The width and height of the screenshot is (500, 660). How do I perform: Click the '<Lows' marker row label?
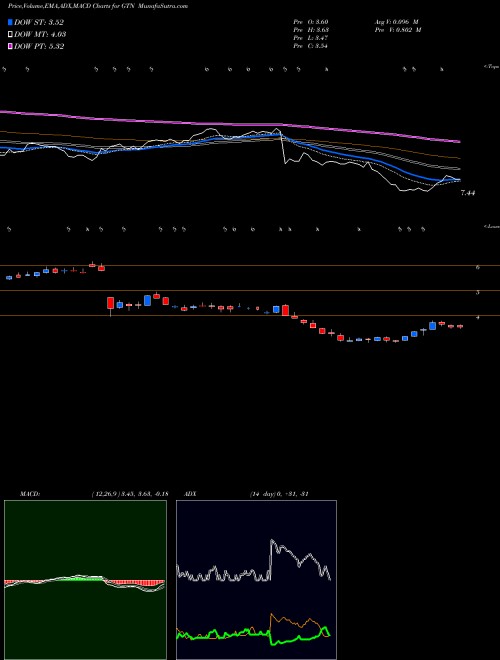point(491,226)
